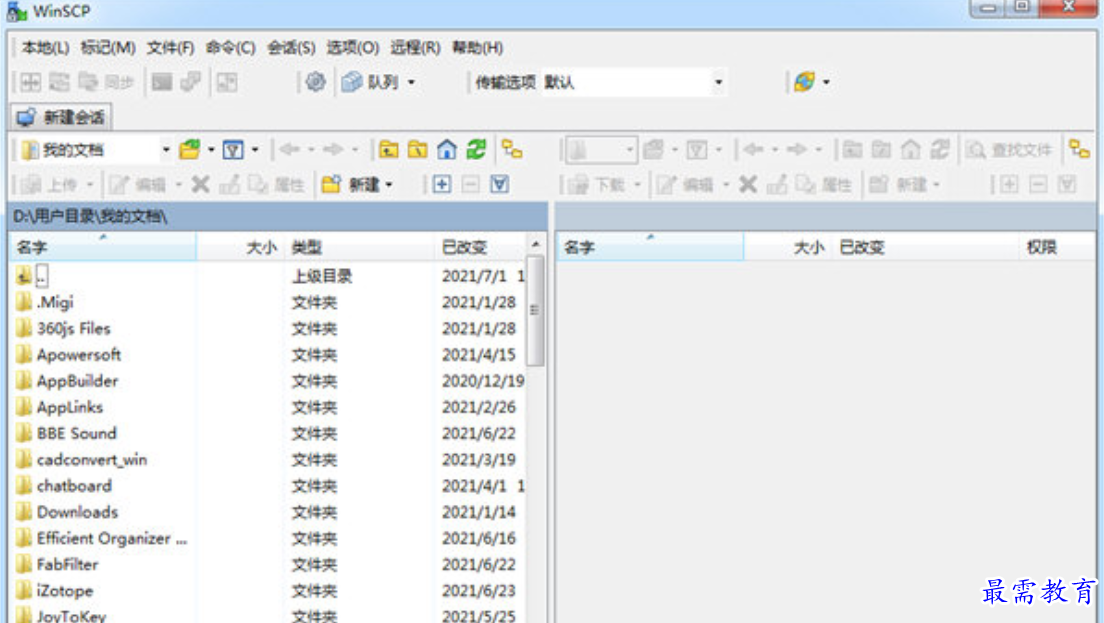The width and height of the screenshot is (1104, 623).
Task: Click the remote synchronize browsing icon
Action: click(x=1079, y=150)
